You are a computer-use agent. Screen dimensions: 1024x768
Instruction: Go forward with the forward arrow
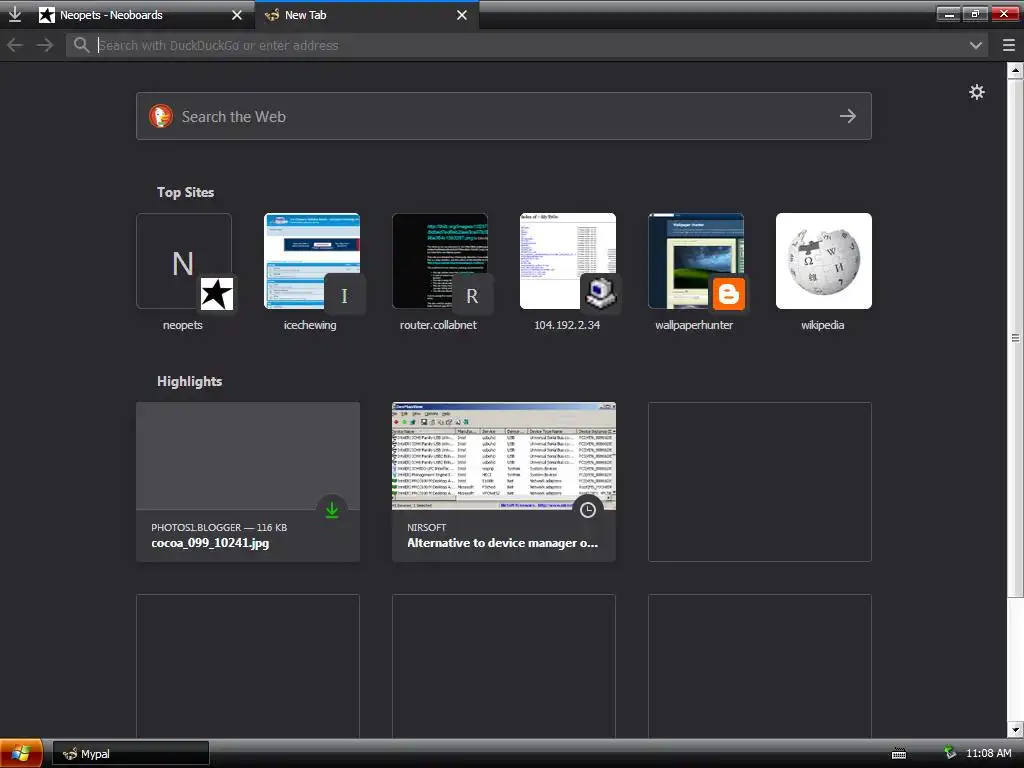coord(45,45)
